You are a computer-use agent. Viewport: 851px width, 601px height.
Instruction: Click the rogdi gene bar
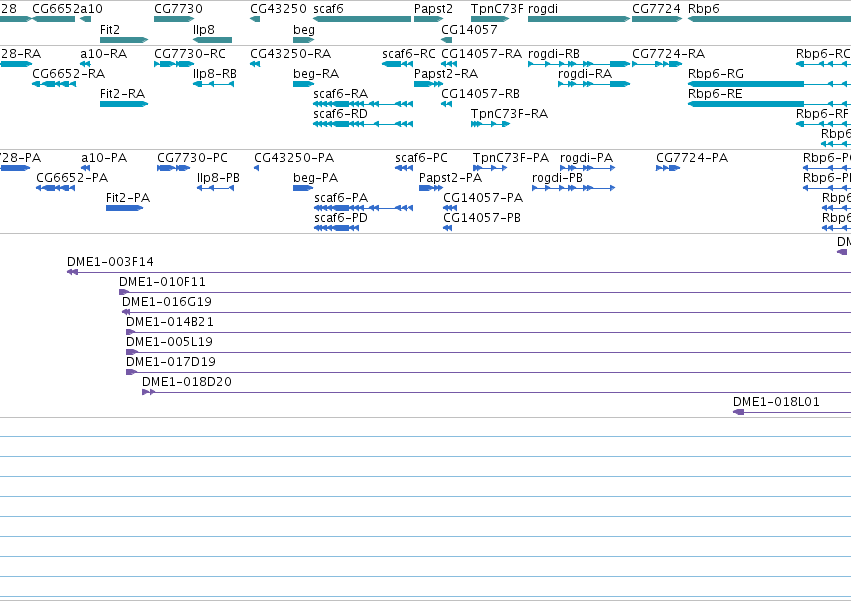pos(579,19)
